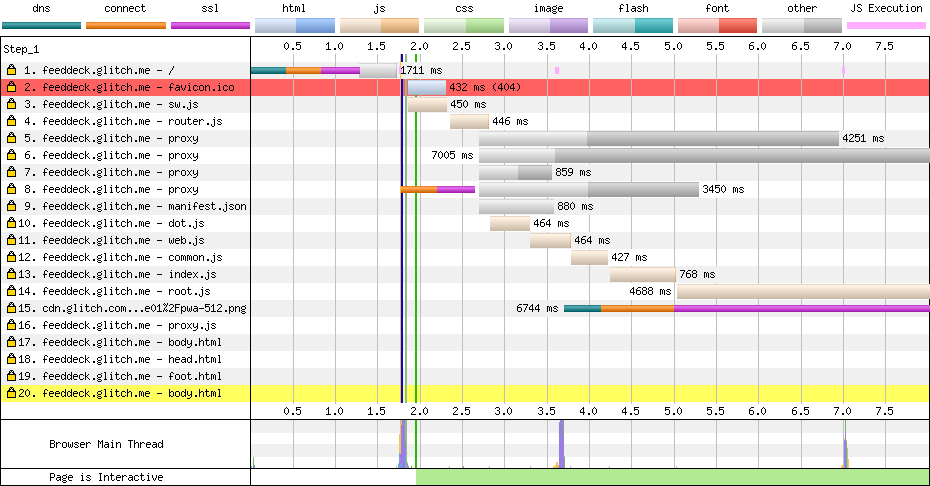Click the lock icon beside index.js
The image size is (930, 486).
pos(12,275)
